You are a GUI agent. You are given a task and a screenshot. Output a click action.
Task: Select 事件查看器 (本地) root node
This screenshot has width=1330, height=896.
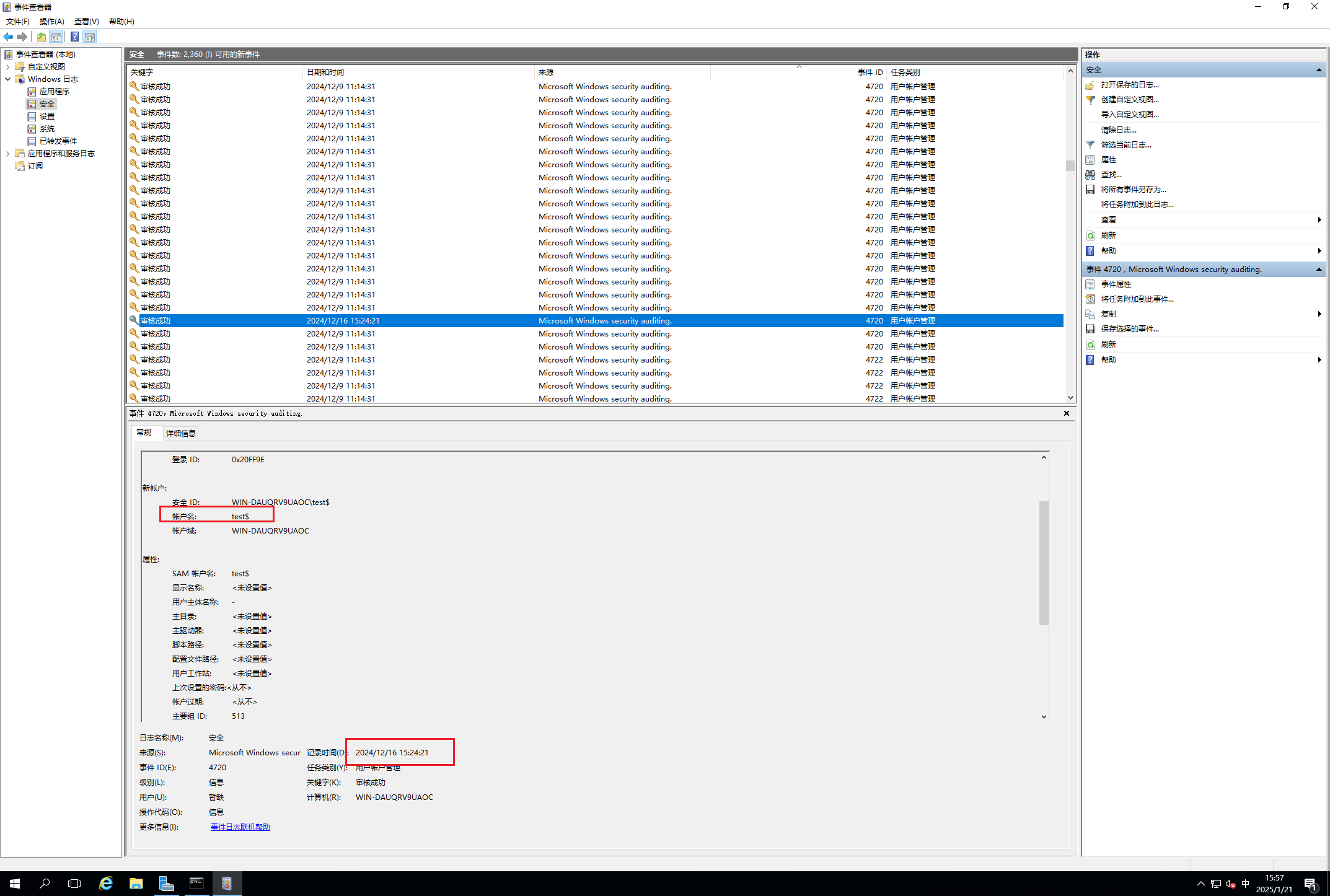coord(45,55)
